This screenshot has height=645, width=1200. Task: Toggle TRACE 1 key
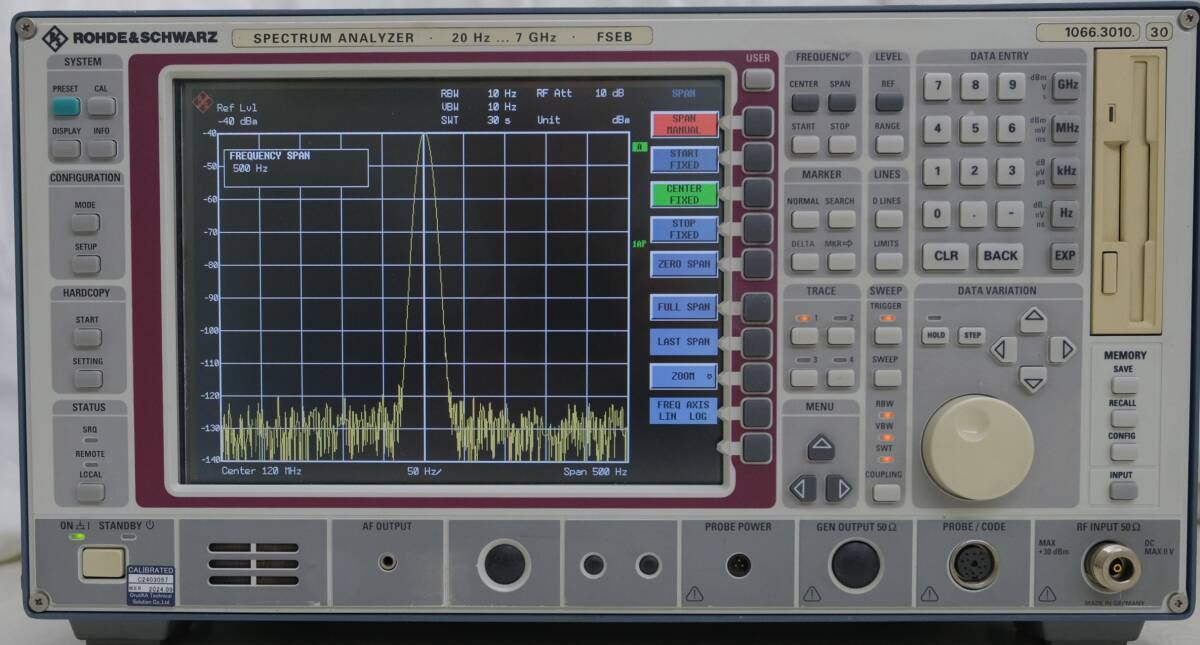805,336
